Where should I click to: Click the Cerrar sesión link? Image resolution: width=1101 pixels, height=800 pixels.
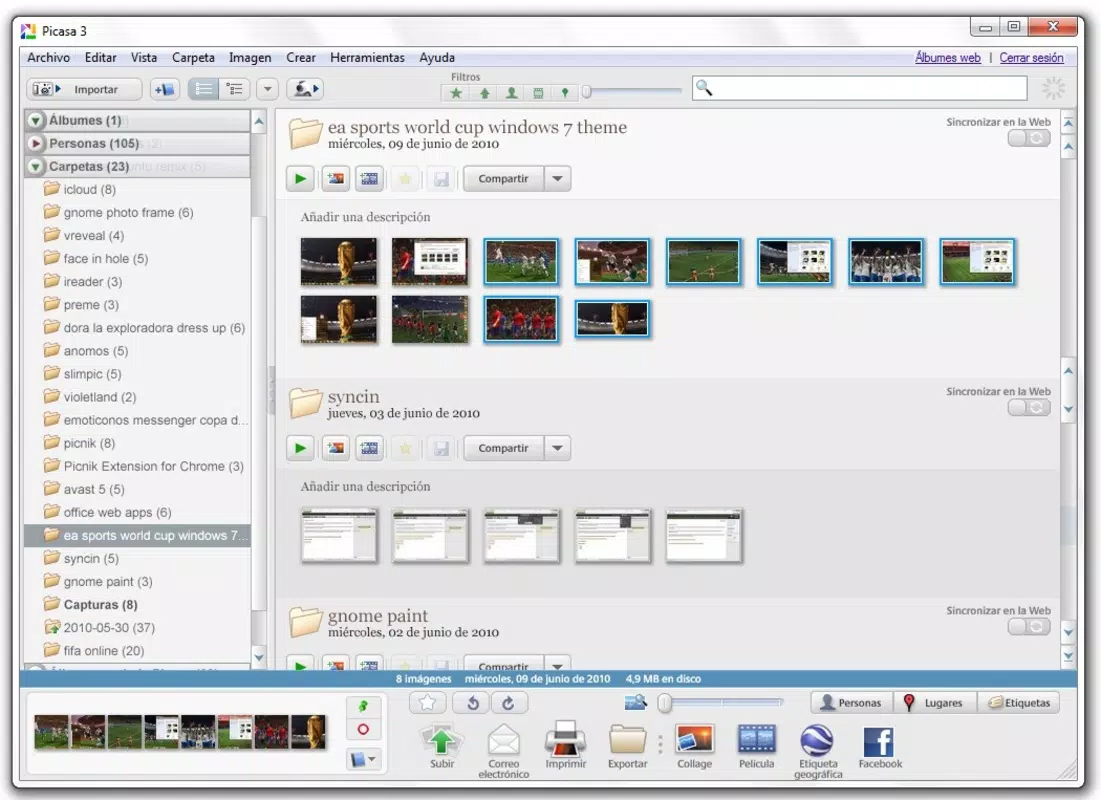[x=1031, y=58]
